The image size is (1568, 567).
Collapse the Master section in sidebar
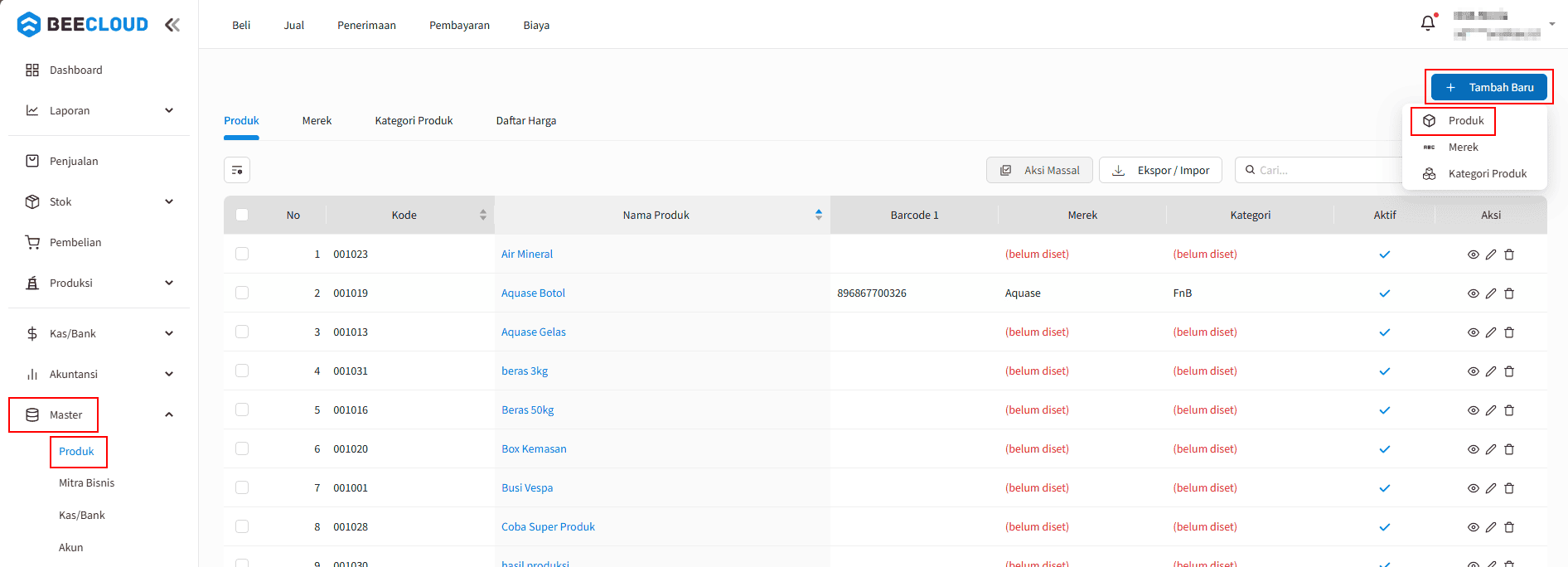click(x=169, y=414)
